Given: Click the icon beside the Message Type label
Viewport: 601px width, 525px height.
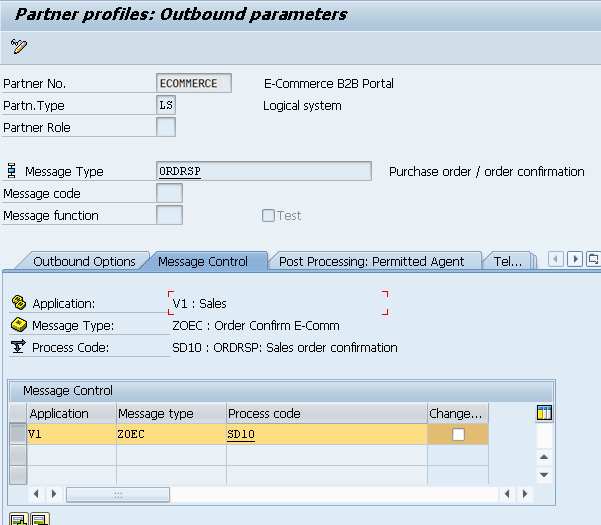Looking at the screenshot, I should pos(12,172).
